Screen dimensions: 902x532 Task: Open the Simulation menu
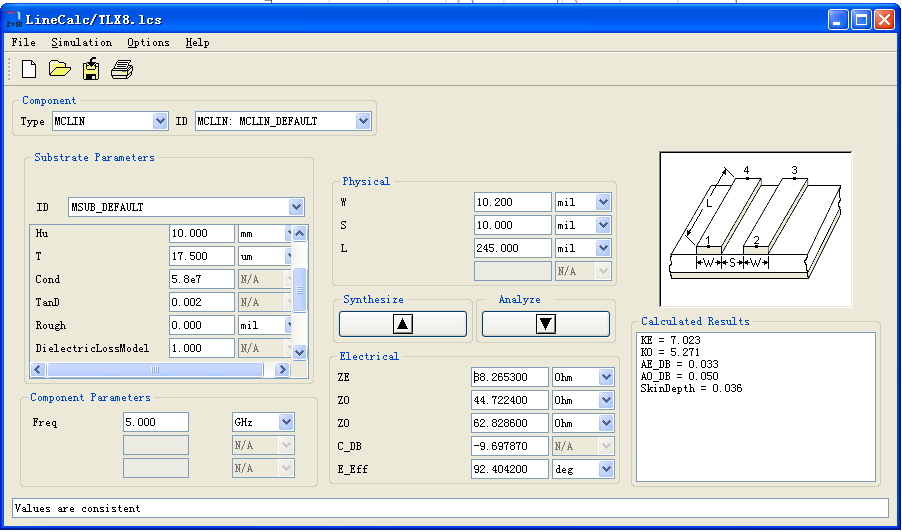pyautogui.click(x=82, y=43)
